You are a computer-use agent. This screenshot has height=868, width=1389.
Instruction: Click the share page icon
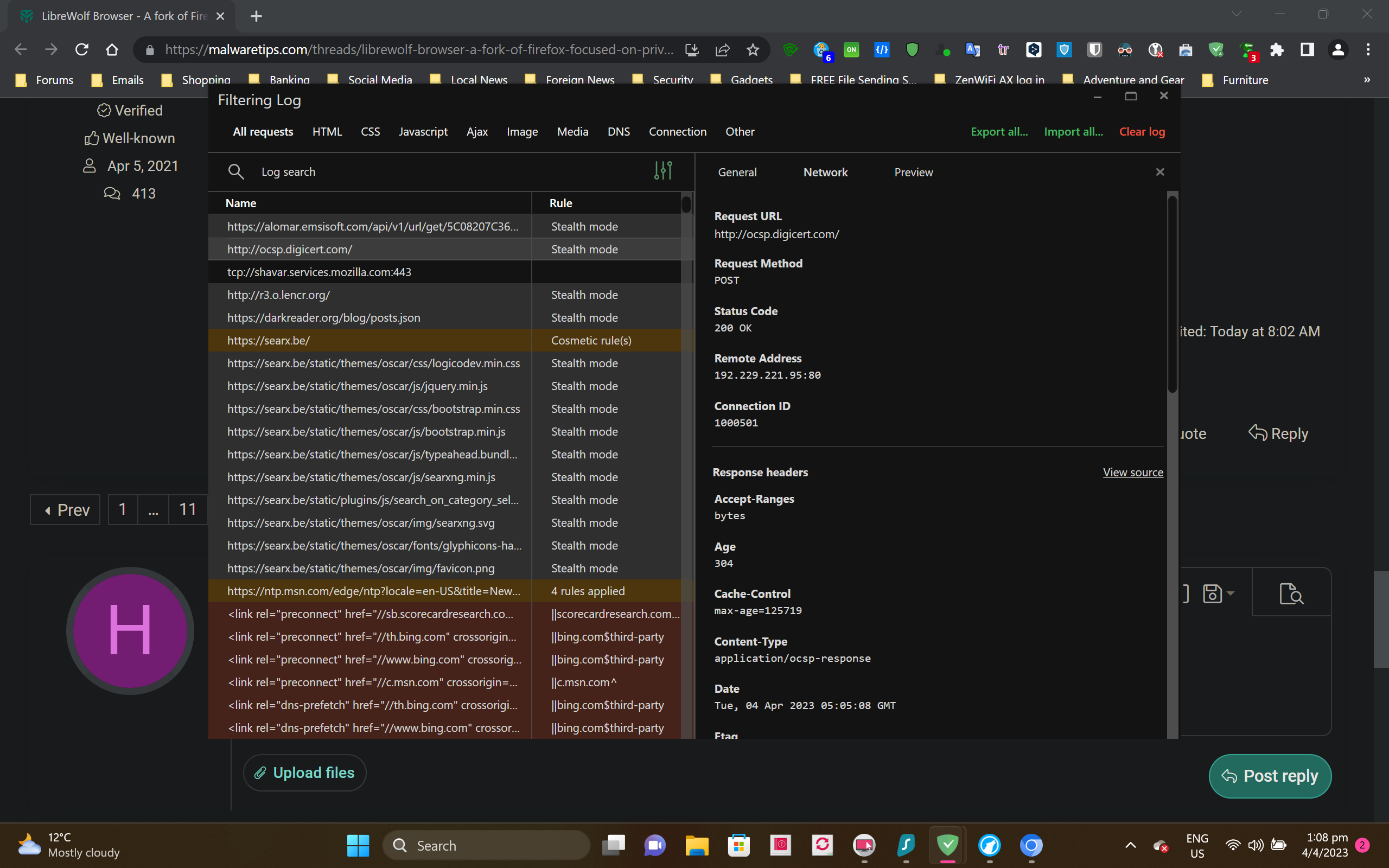coord(722,50)
